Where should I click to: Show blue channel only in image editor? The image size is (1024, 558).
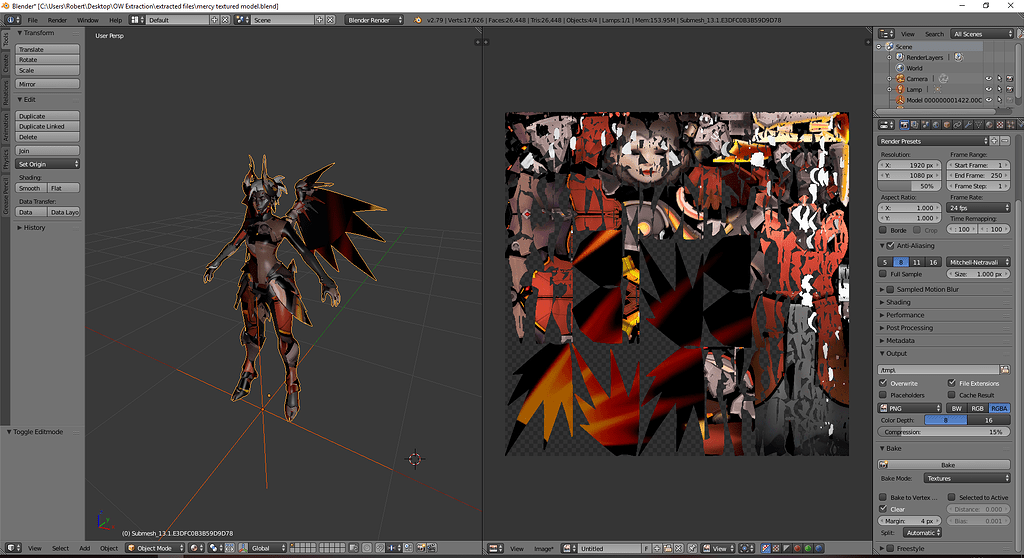click(x=819, y=549)
